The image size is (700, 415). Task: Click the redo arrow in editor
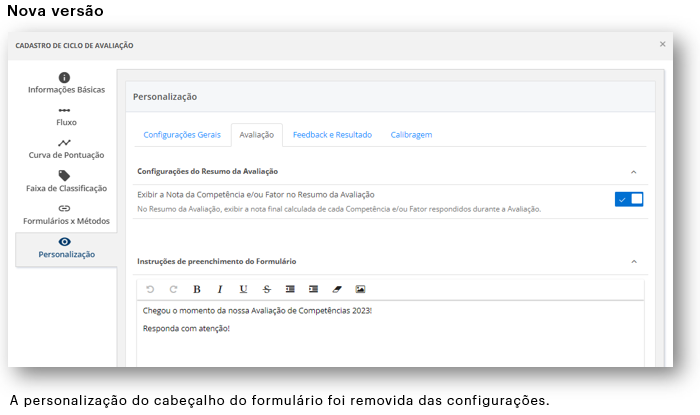173,289
